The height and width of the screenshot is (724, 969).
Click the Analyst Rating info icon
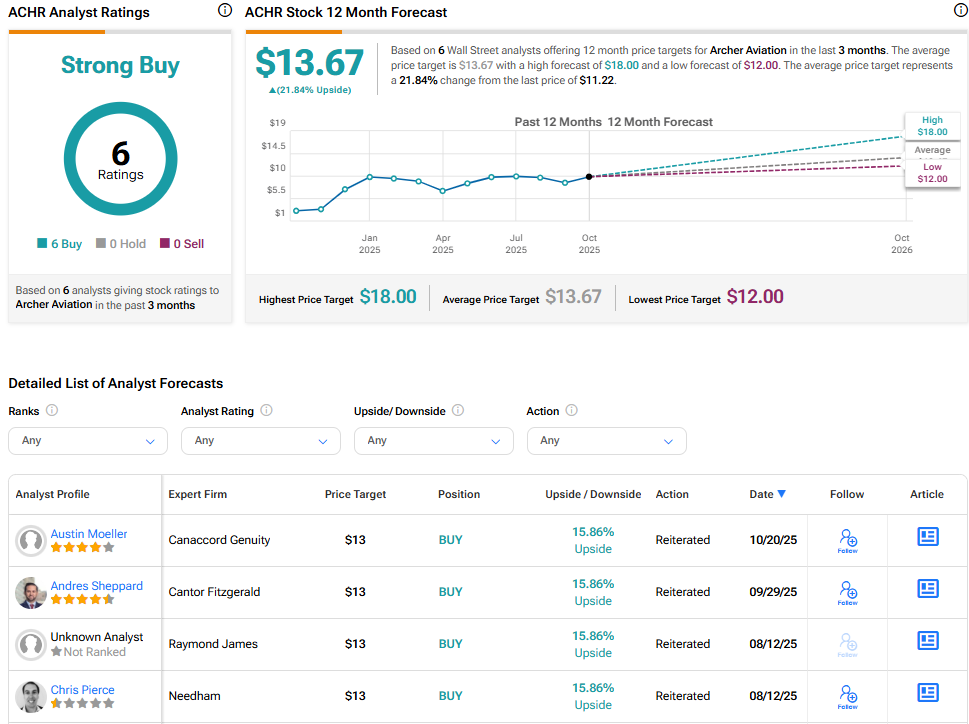pos(266,411)
